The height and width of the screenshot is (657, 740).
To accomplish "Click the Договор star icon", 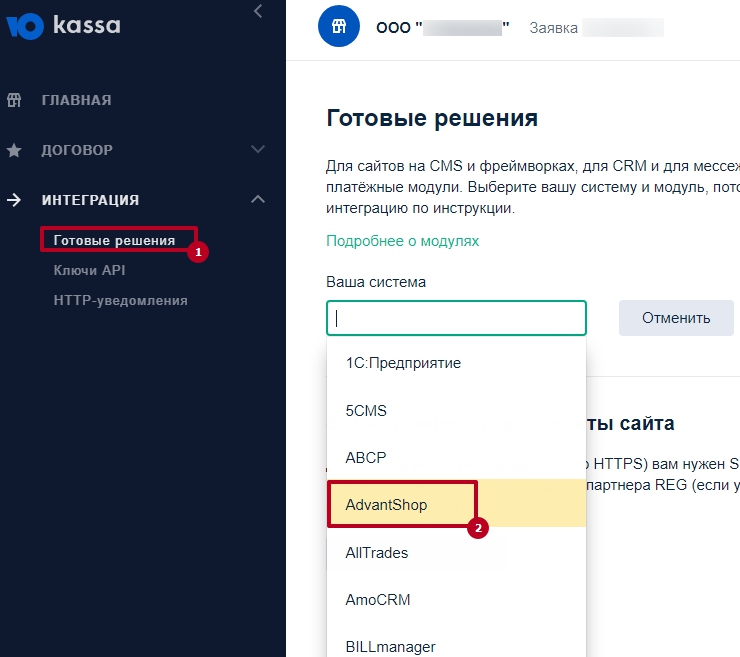I will point(14,150).
